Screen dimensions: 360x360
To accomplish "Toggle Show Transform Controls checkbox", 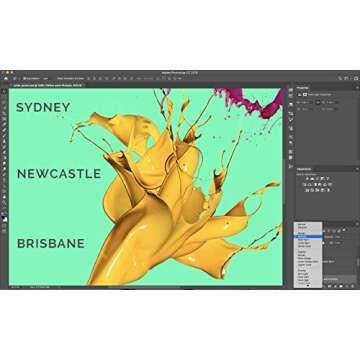I will 58,78.
